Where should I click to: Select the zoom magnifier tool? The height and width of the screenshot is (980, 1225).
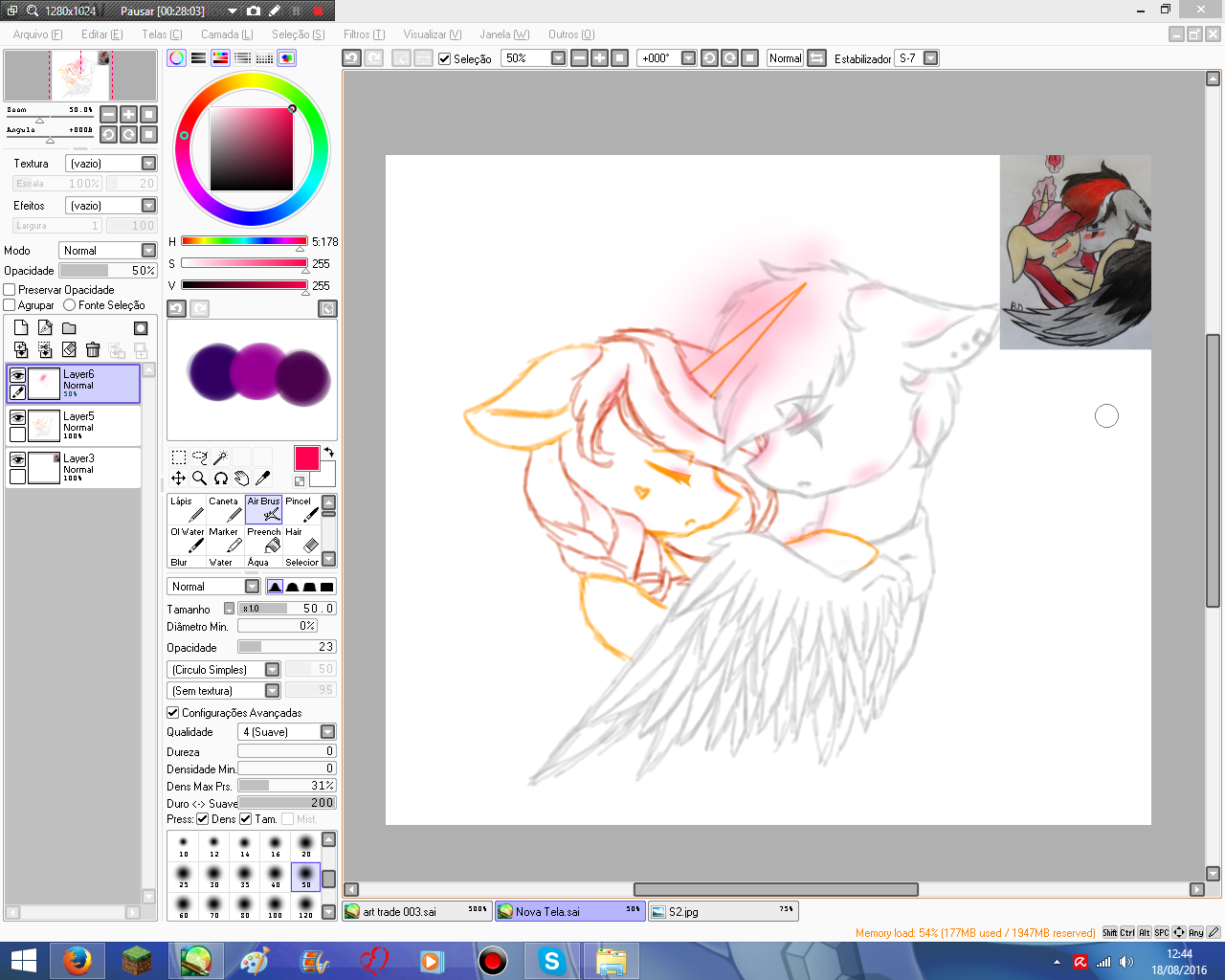coord(200,478)
